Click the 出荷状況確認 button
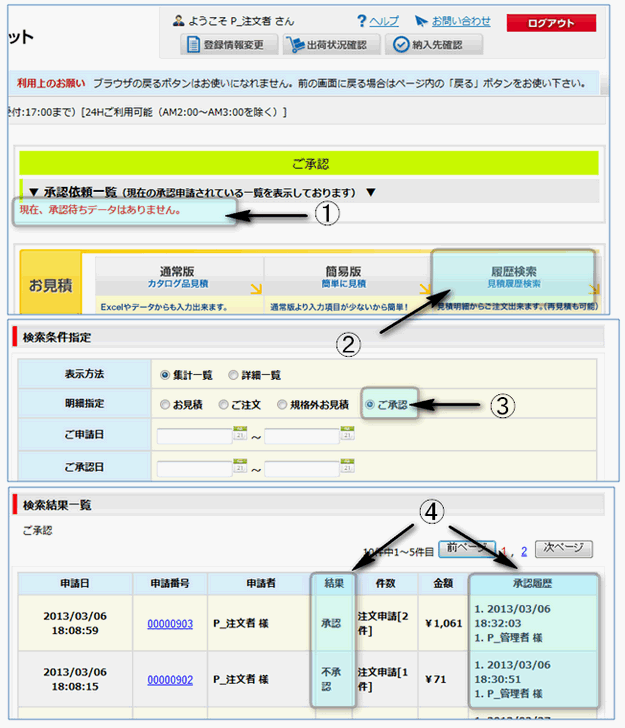625x728 pixels. (332, 45)
